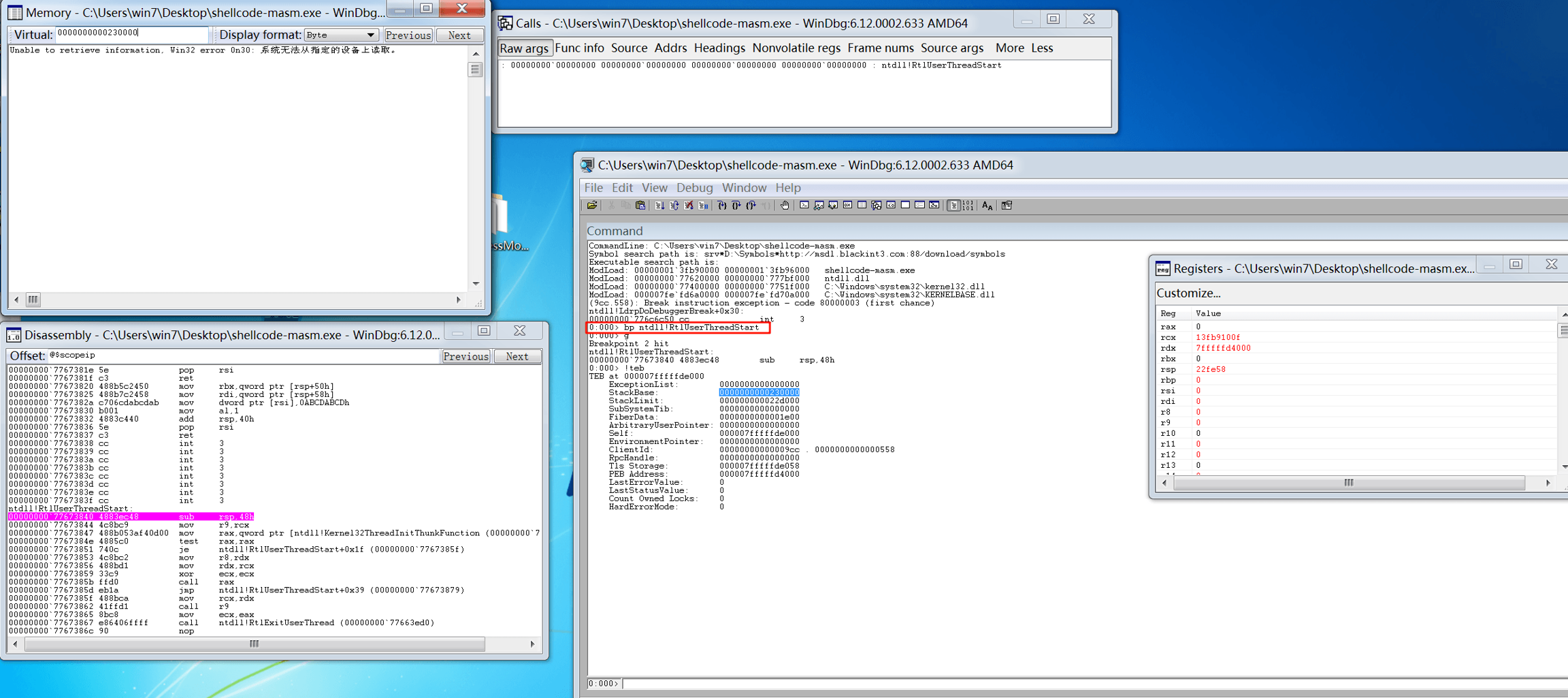Click Customize... in the Registers window
This screenshot has height=698, width=1568.
point(1188,294)
